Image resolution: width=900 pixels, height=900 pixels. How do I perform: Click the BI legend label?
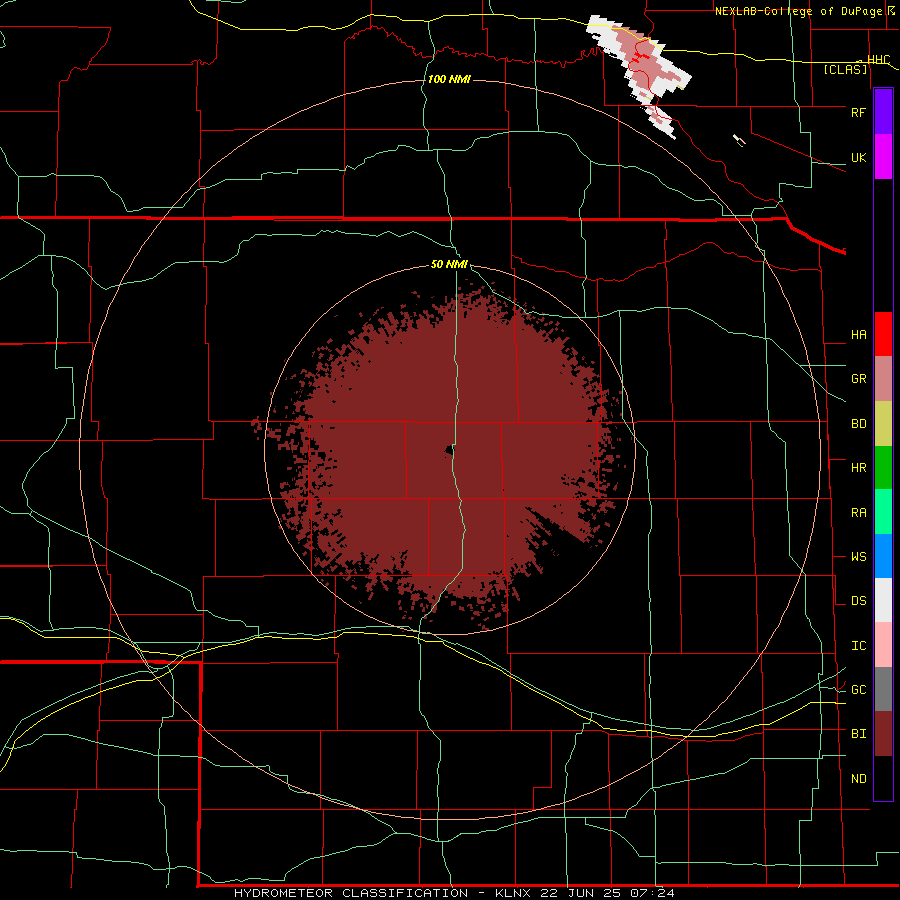pyautogui.click(x=858, y=734)
